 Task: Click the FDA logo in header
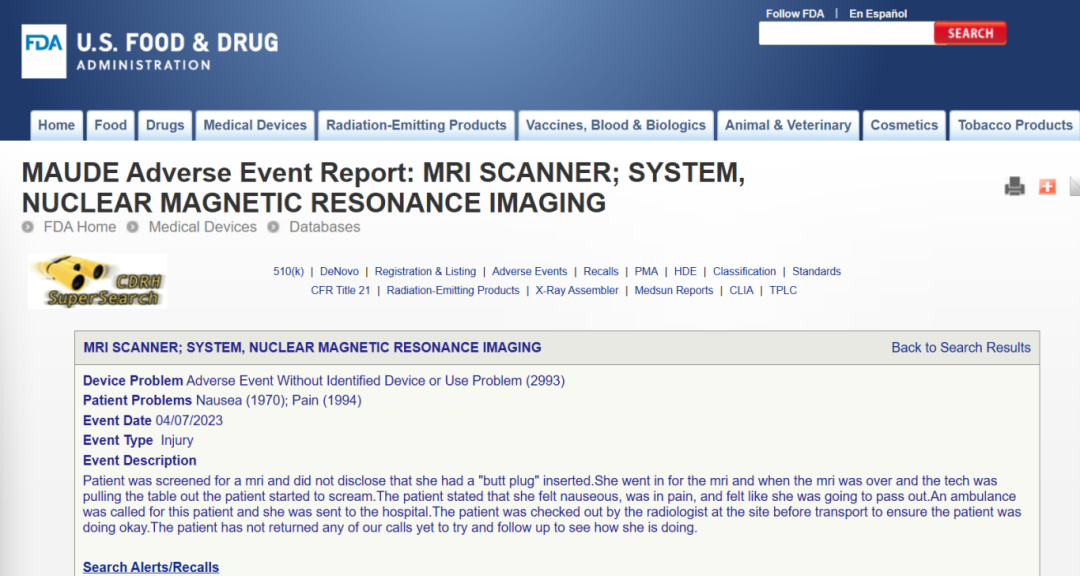click(x=150, y=51)
